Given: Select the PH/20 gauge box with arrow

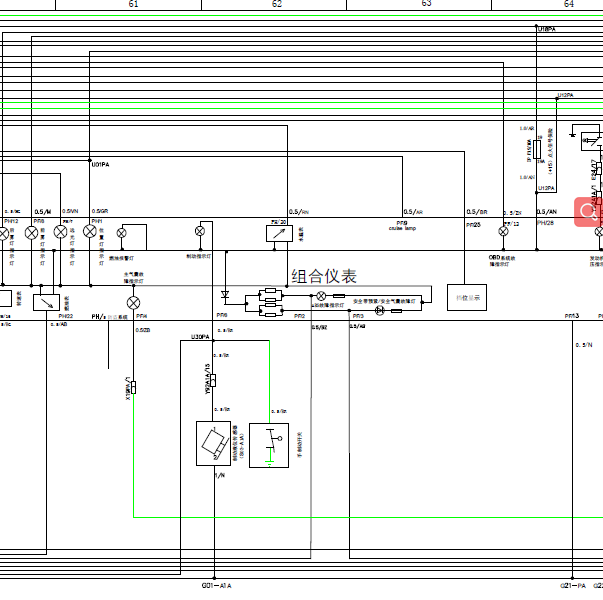Looking at the screenshot, I should pos(279,233).
